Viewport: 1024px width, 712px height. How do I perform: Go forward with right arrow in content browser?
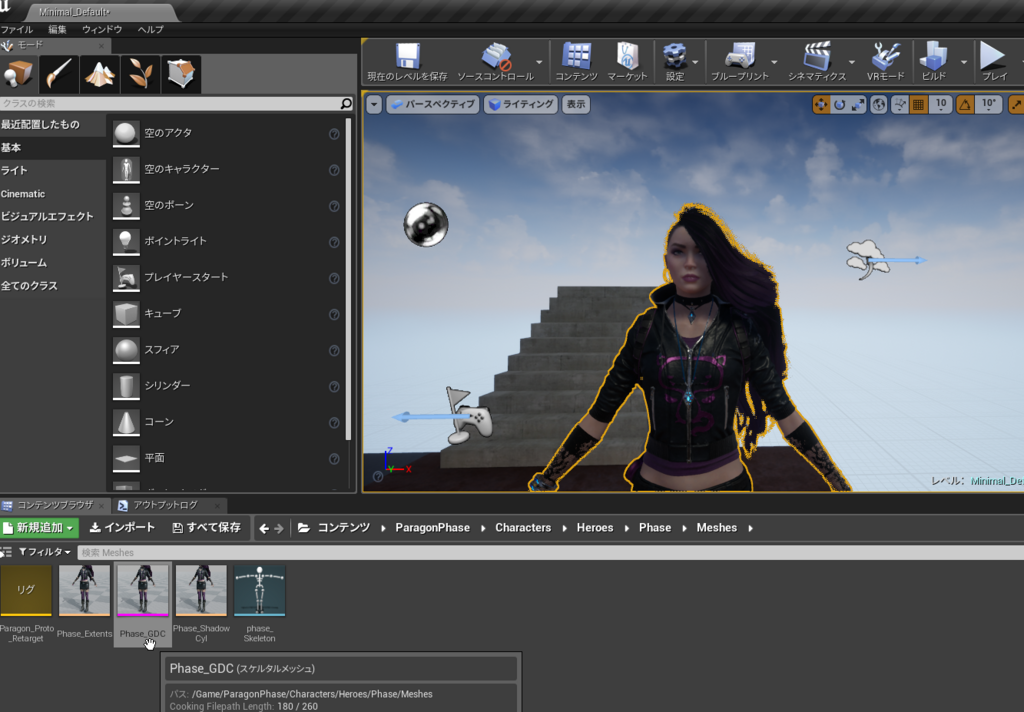[x=279, y=528]
